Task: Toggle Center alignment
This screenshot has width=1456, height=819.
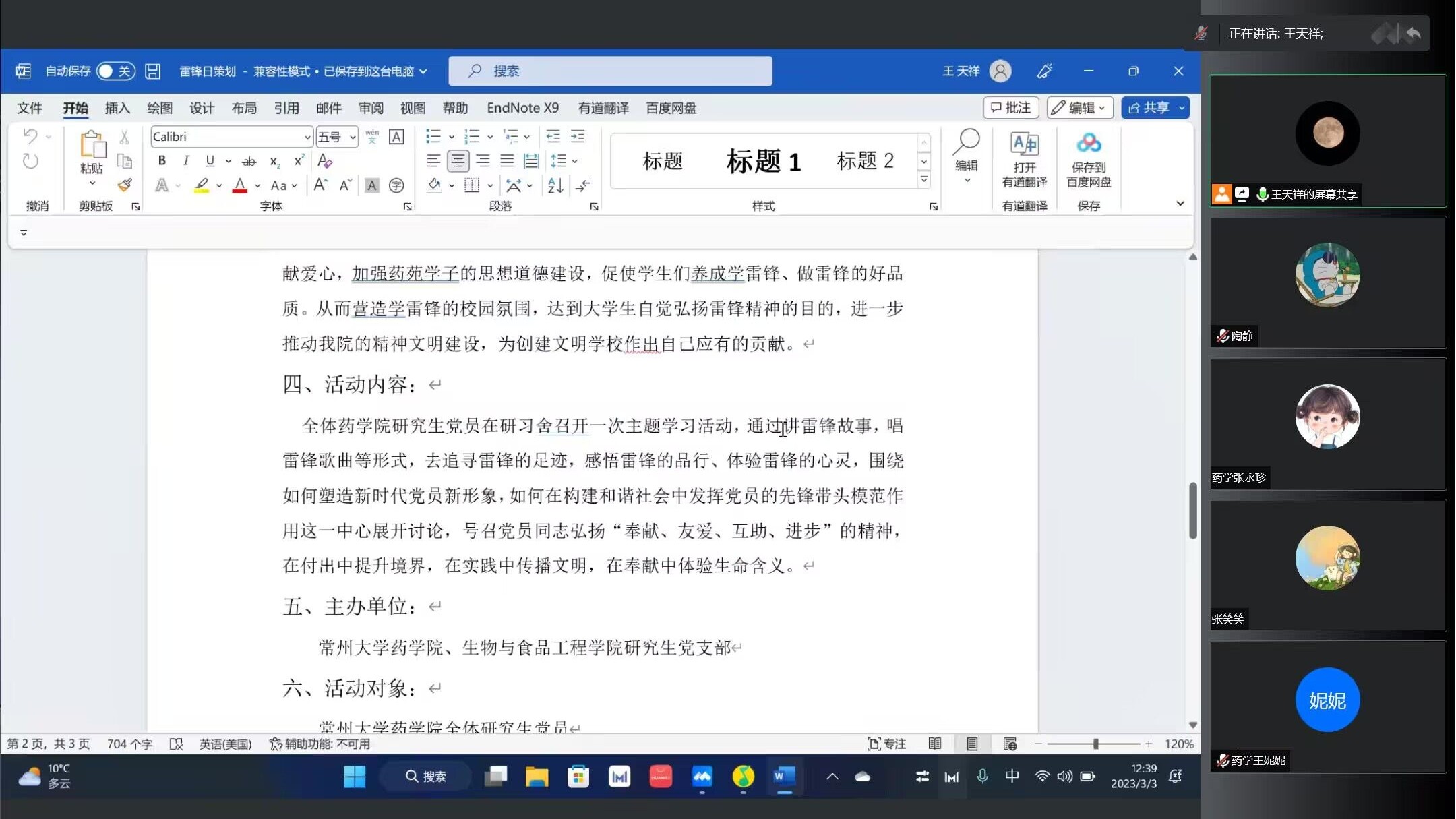Action: [x=458, y=161]
